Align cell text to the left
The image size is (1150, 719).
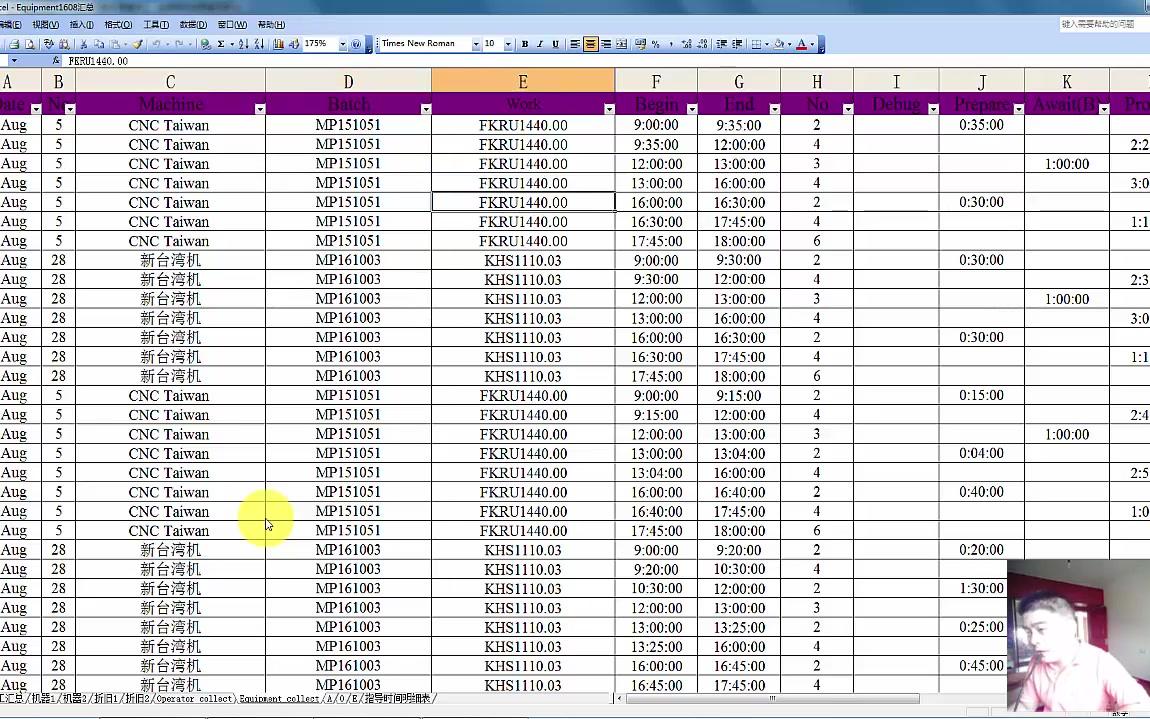575,44
